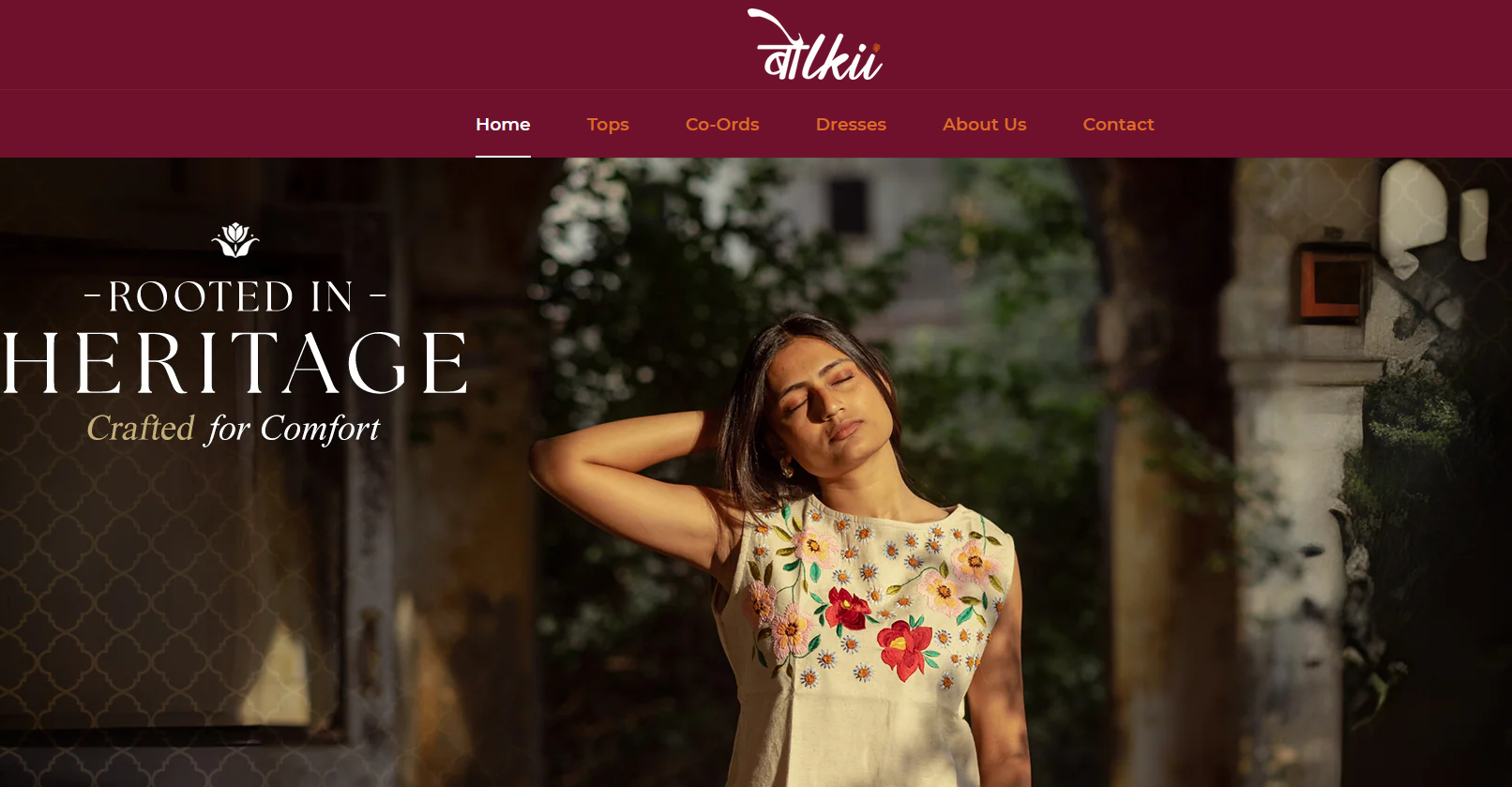Go to the Tops page
This screenshot has height=787, width=1512.
[x=608, y=124]
